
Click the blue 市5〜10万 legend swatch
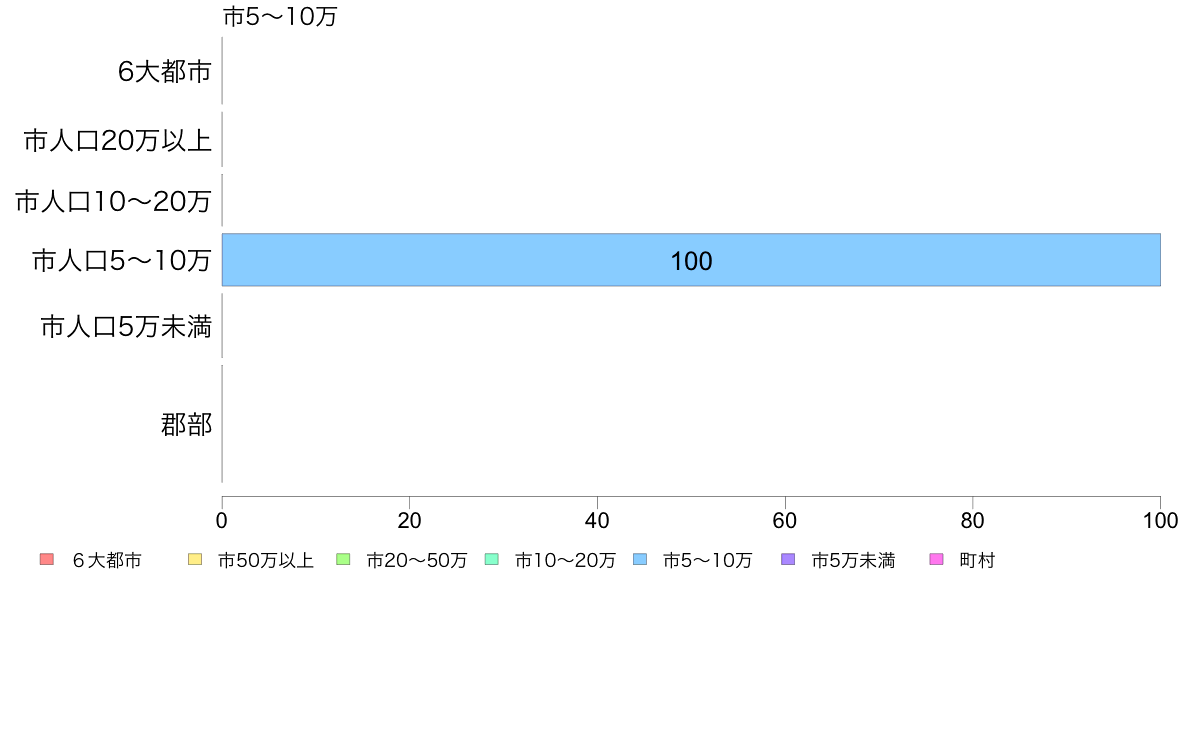pos(640,559)
